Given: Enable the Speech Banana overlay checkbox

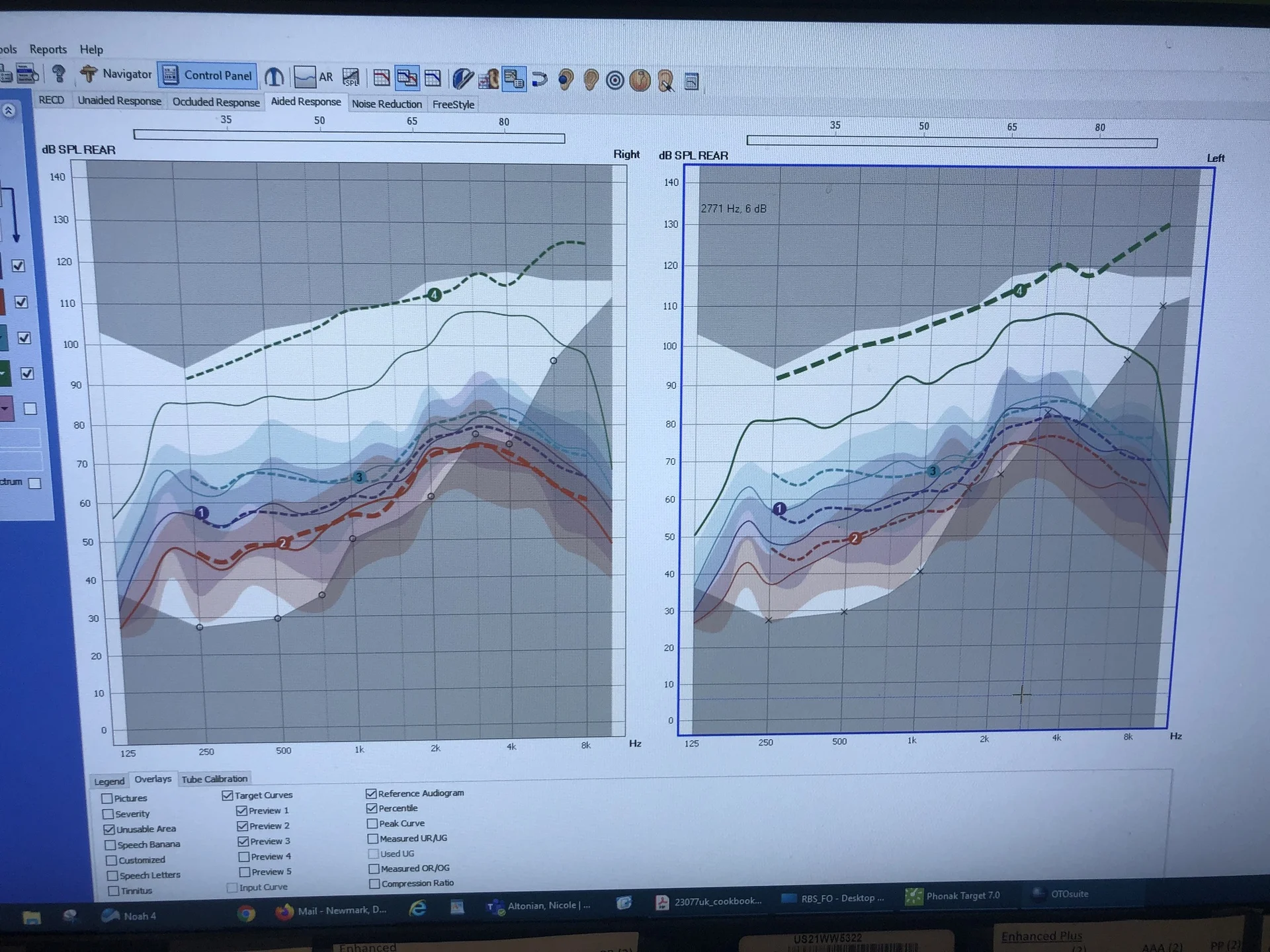Looking at the screenshot, I should pos(110,845).
